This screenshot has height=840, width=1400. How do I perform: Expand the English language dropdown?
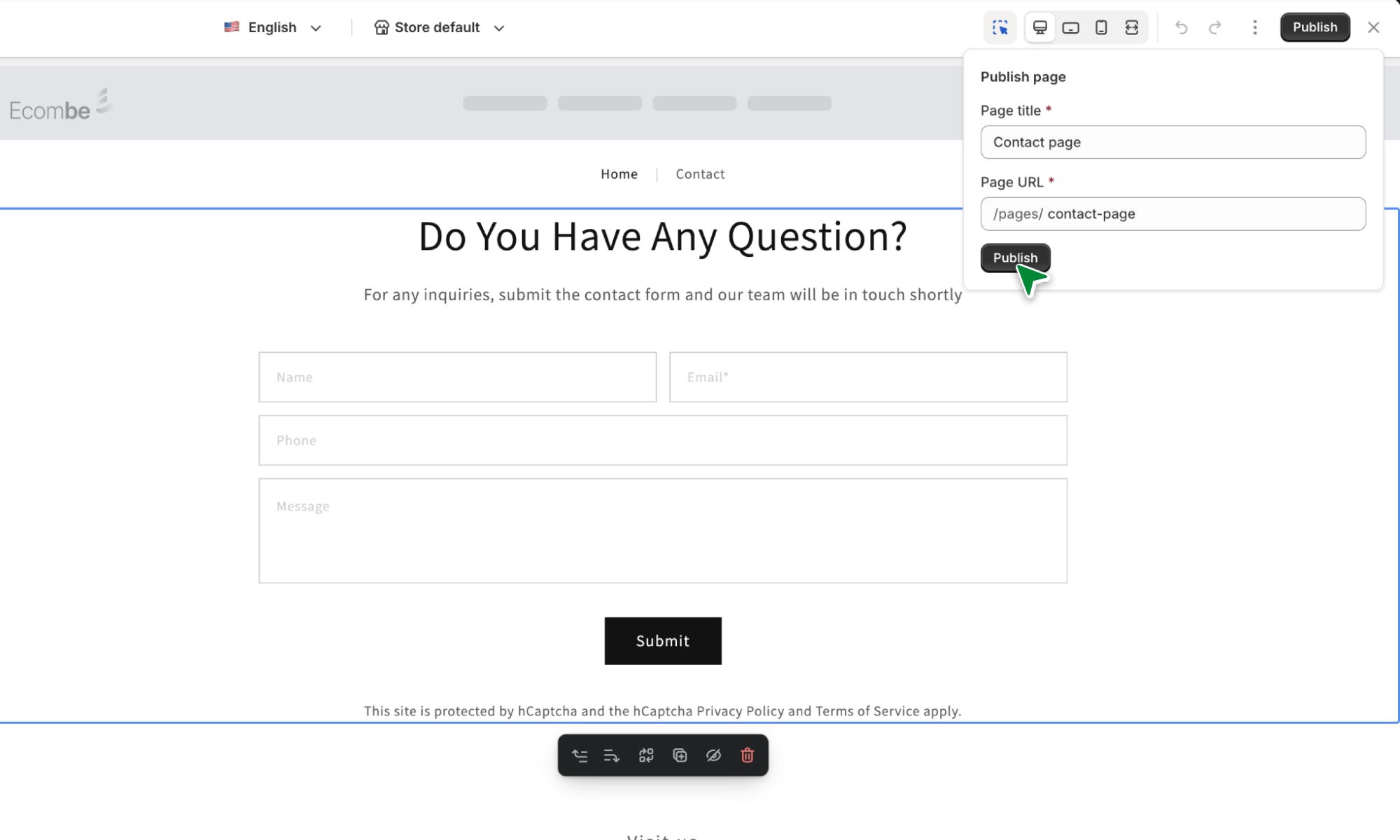pyautogui.click(x=273, y=27)
